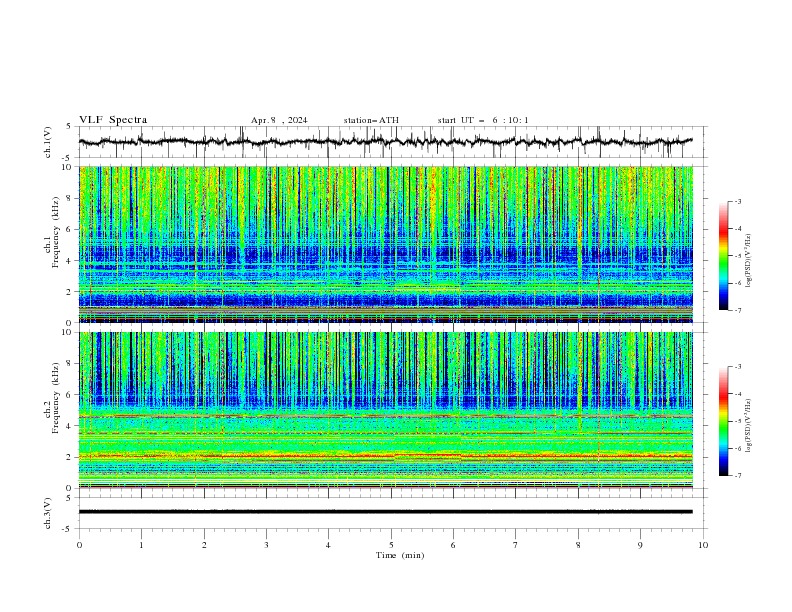Click time axis tick label "2"
This screenshot has width=792, height=612.
point(204,545)
